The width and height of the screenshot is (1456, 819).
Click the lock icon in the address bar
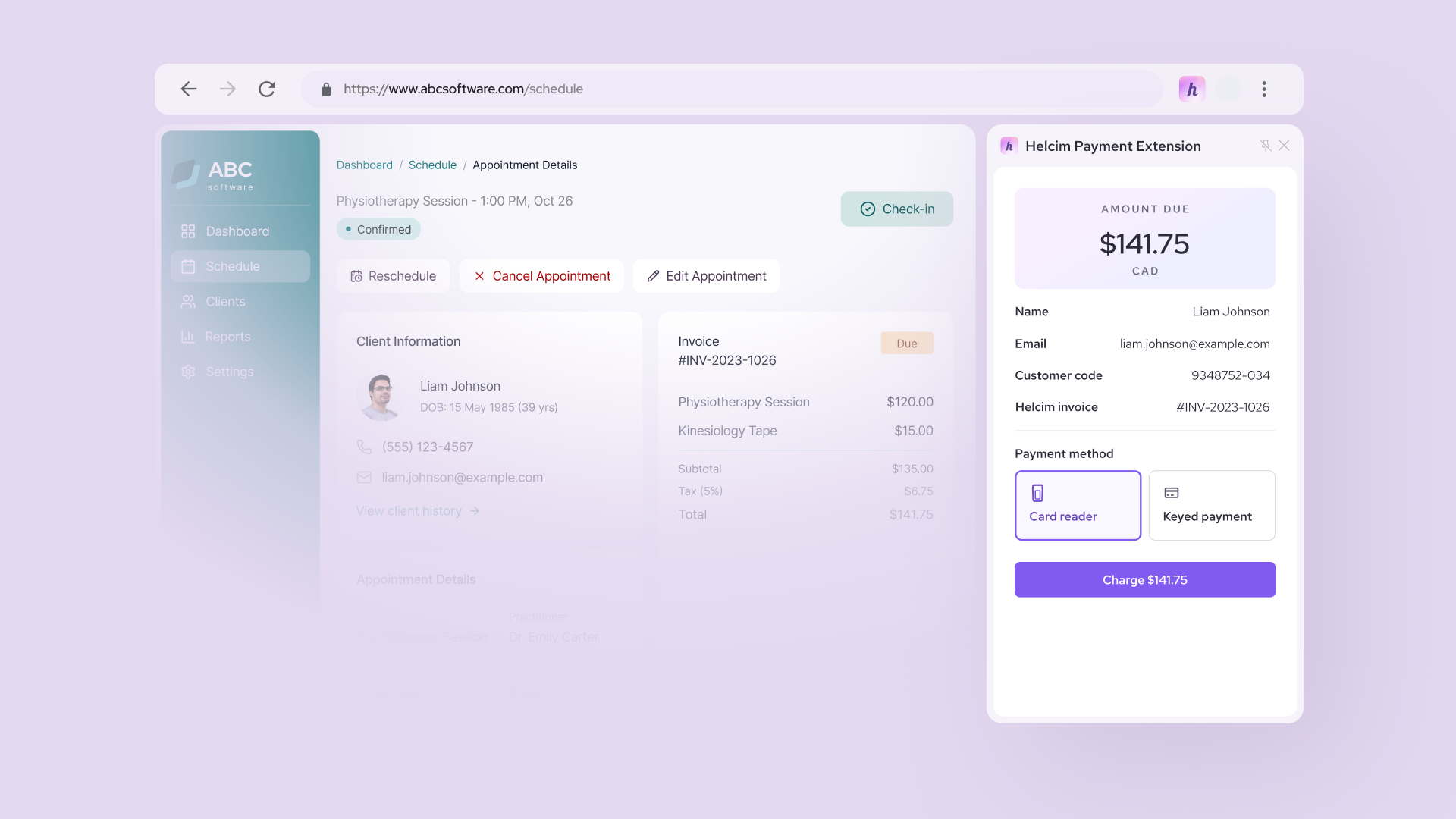click(326, 89)
